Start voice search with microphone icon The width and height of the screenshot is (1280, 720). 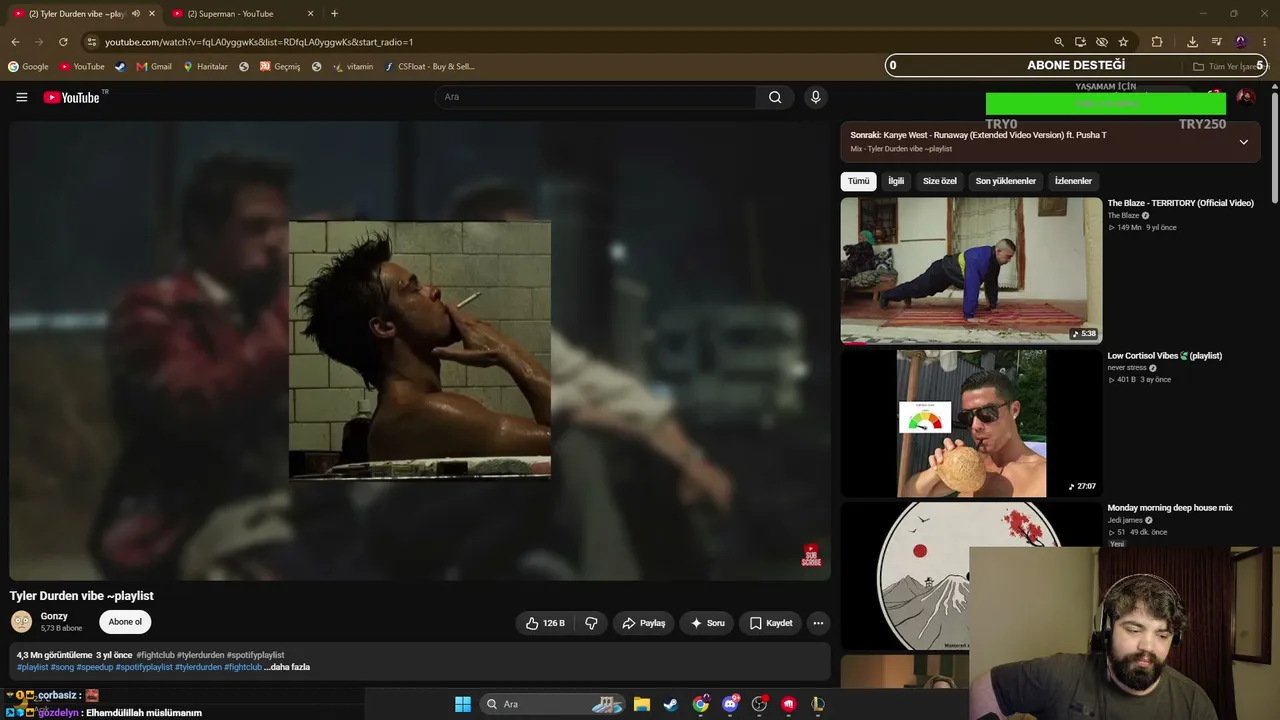(x=816, y=97)
